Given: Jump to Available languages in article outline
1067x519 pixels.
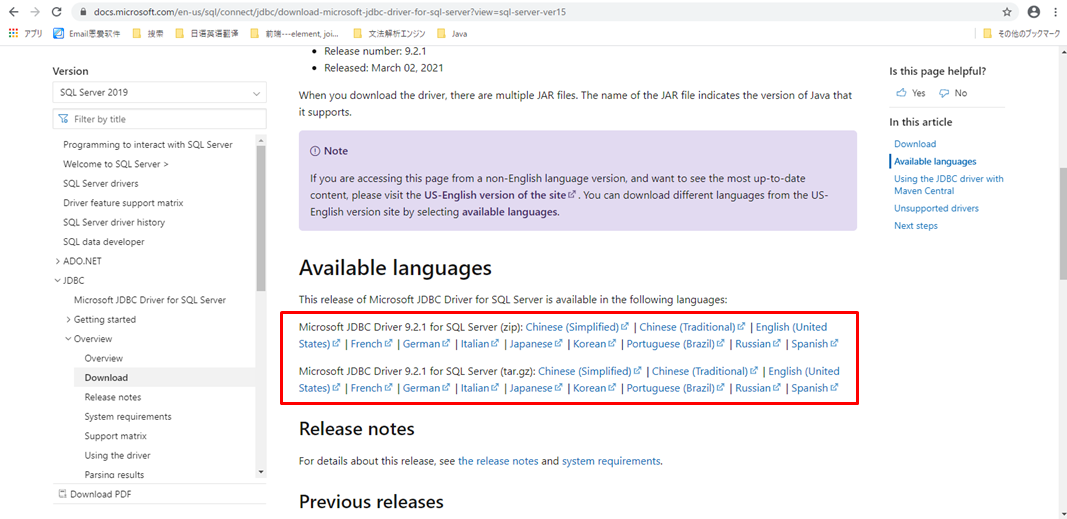Looking at the screenshot, I should point(935,162).
